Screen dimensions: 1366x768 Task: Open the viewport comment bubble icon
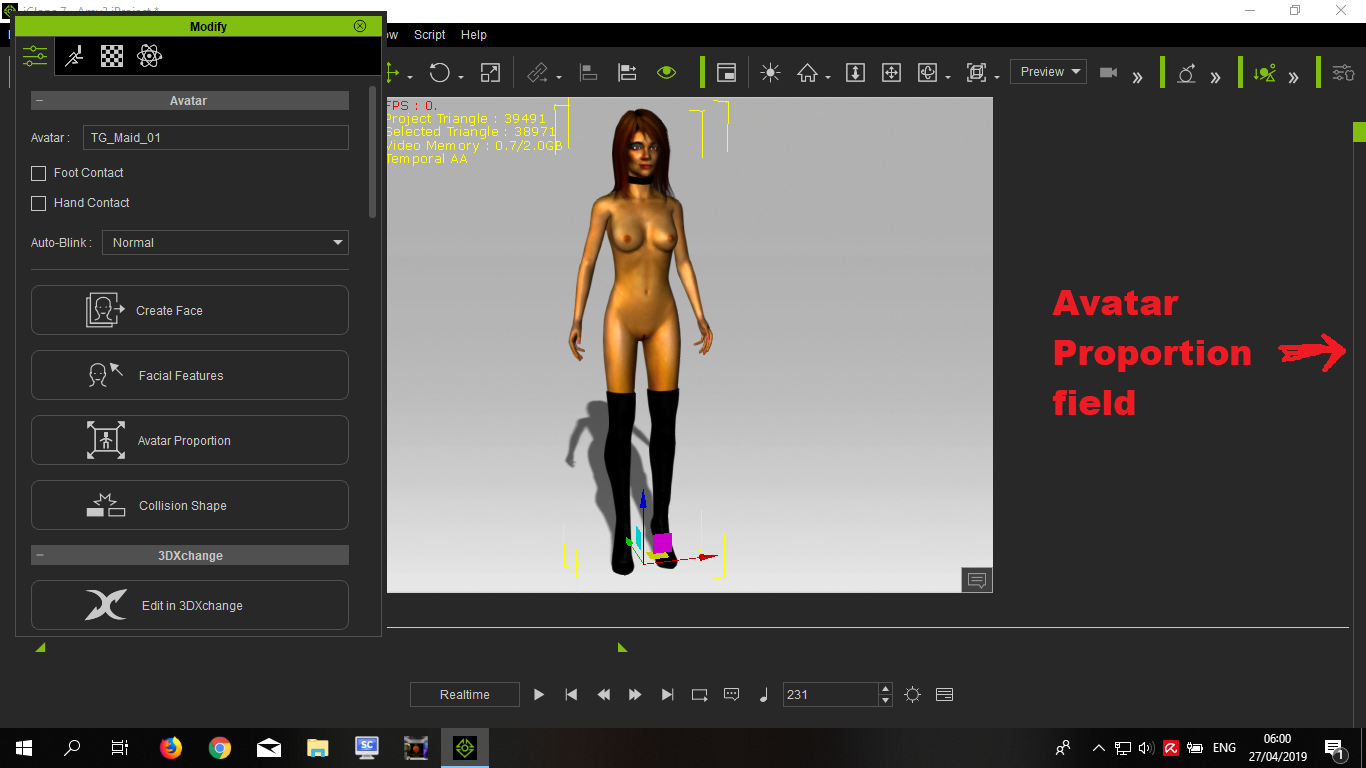977,580
